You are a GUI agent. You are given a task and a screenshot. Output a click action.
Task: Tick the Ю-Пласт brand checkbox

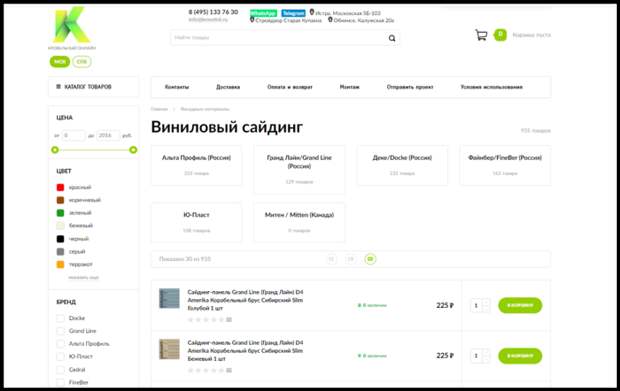[60, 357]
